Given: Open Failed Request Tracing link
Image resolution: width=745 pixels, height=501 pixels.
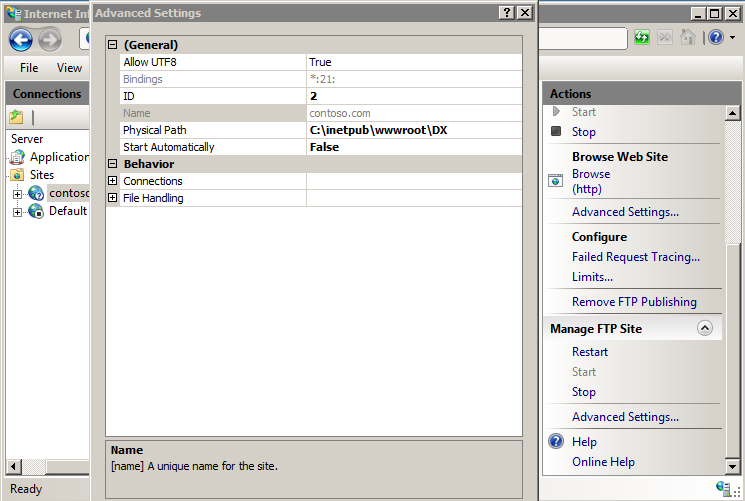Looking at the screenshot, I should 636,257.
